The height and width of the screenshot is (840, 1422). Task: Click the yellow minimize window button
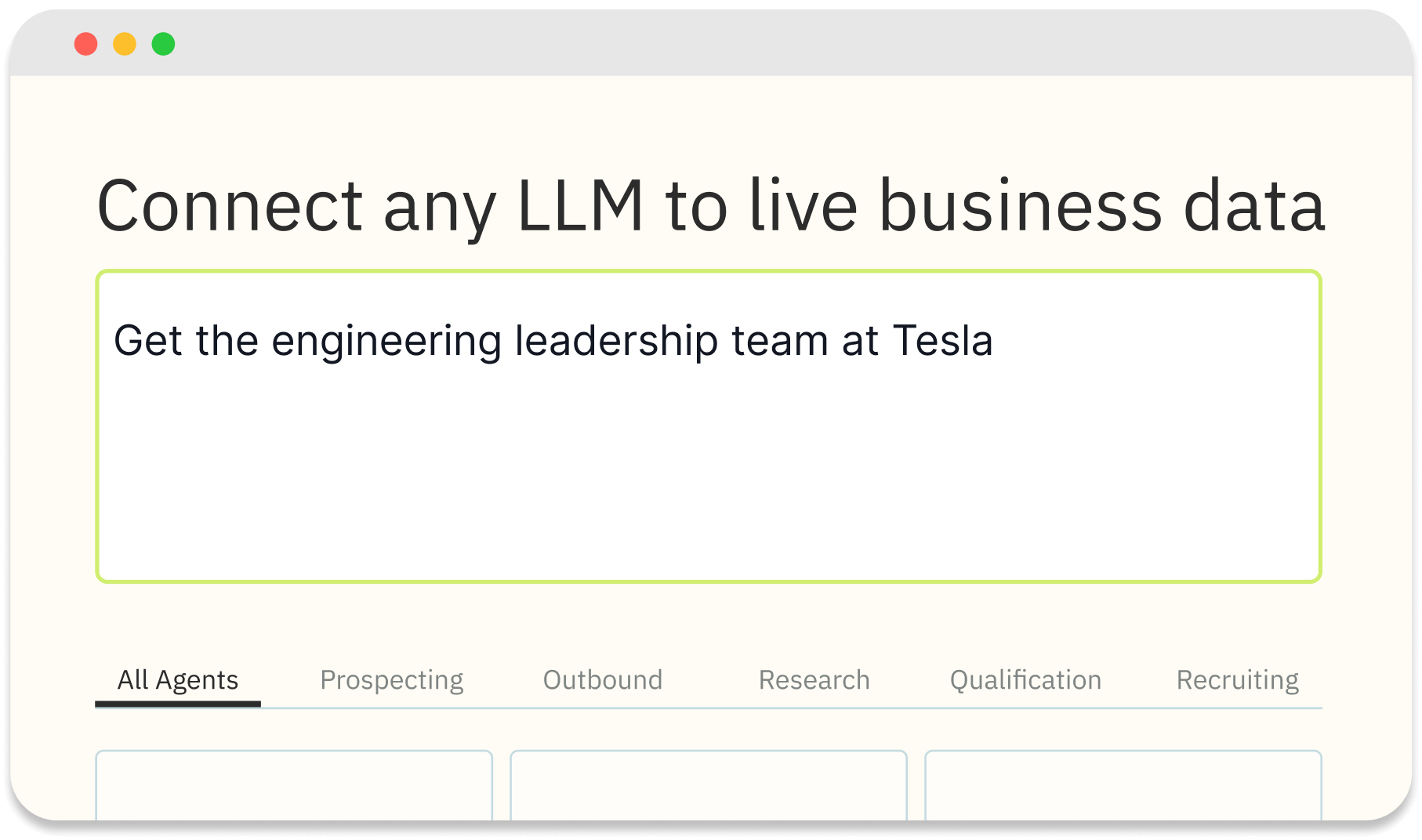coord(125,44)
